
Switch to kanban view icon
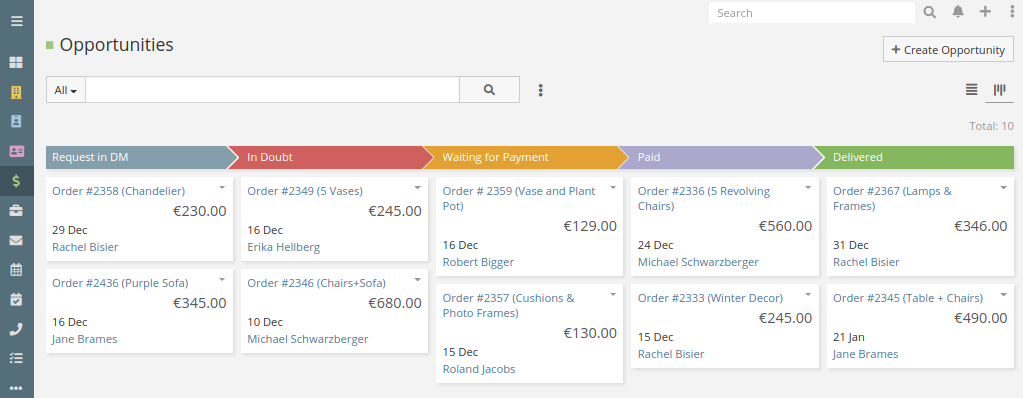click(1000, 89)
